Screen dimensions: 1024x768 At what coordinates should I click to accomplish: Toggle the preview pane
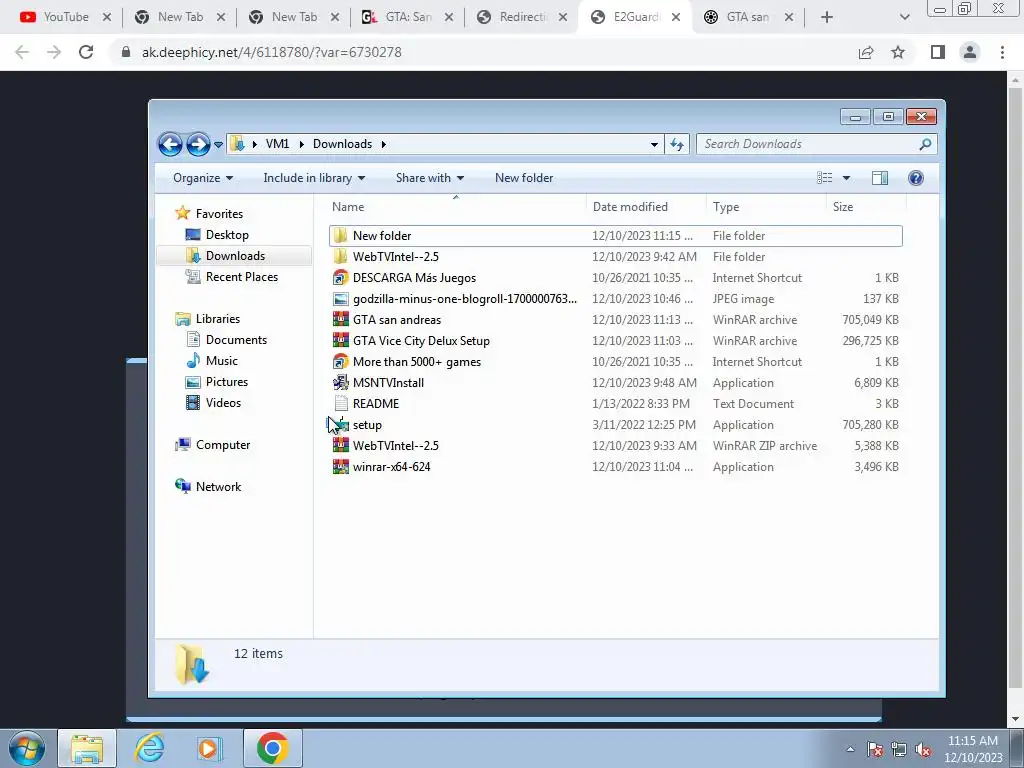pyautogui.click(x=880, y=178)
